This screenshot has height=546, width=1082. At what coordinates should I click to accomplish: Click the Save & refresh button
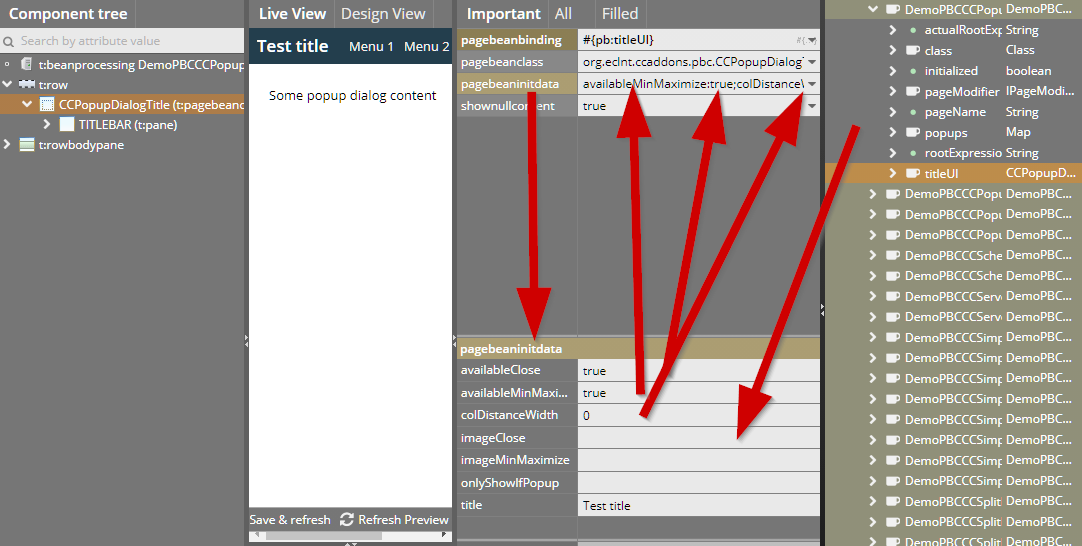[290, 520]
